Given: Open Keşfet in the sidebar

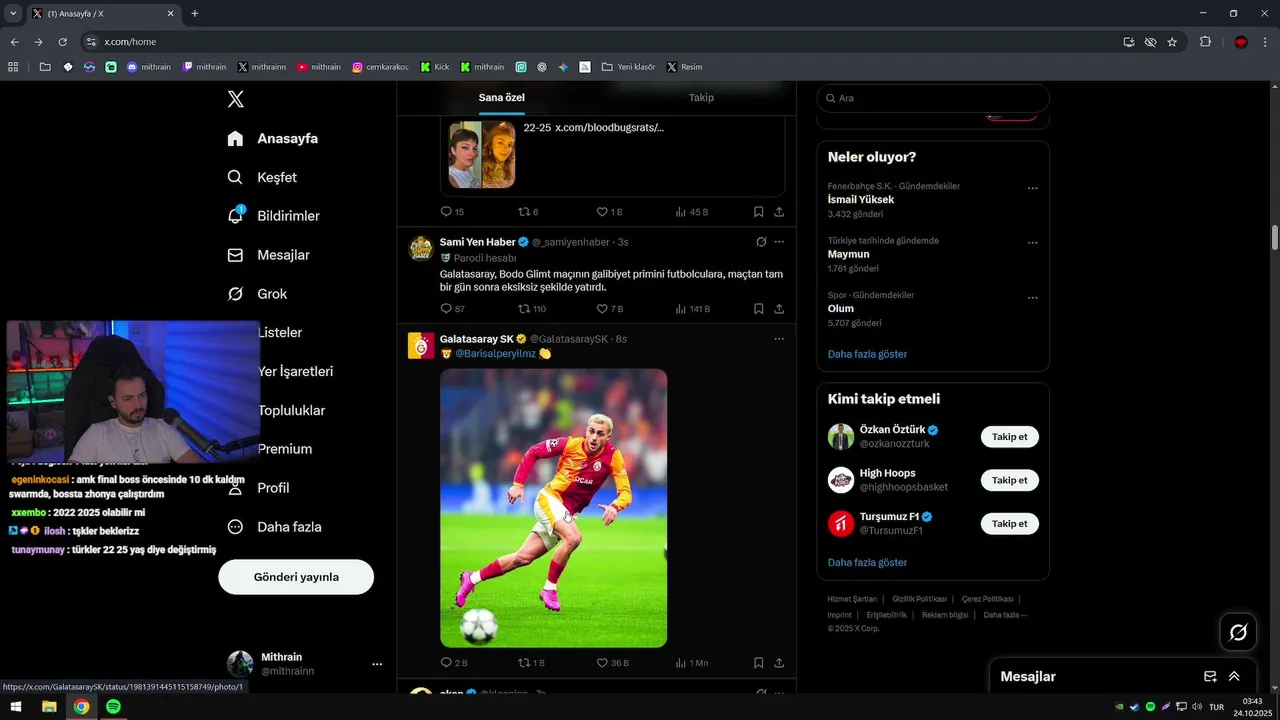Looking at the screenshot, I should pos(262,177).
